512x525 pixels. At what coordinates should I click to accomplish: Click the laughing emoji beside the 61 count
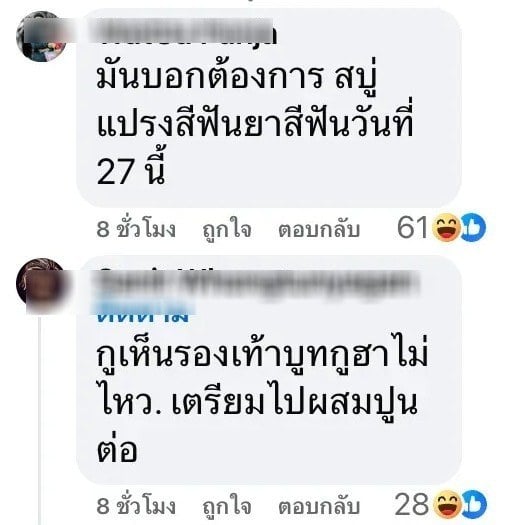point(446,228)
